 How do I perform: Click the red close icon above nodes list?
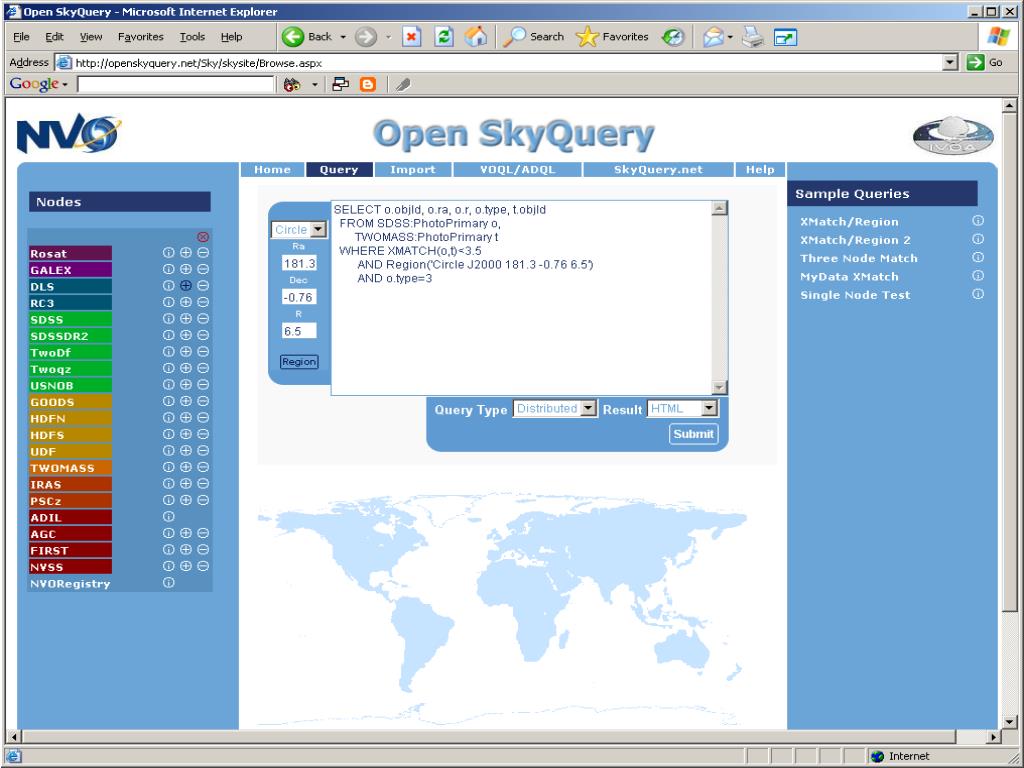point(202,236)
